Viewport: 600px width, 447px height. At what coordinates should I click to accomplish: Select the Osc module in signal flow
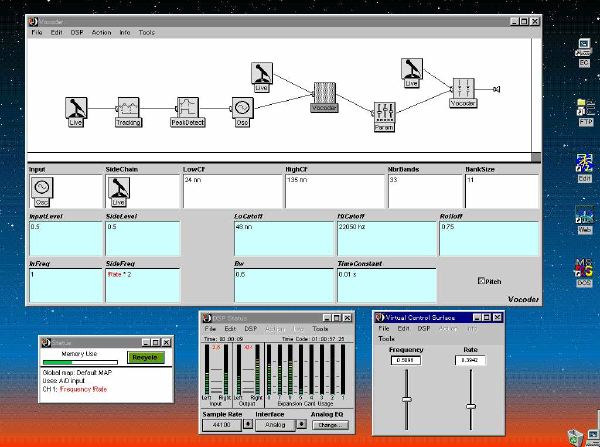click(x=241, y=106)
